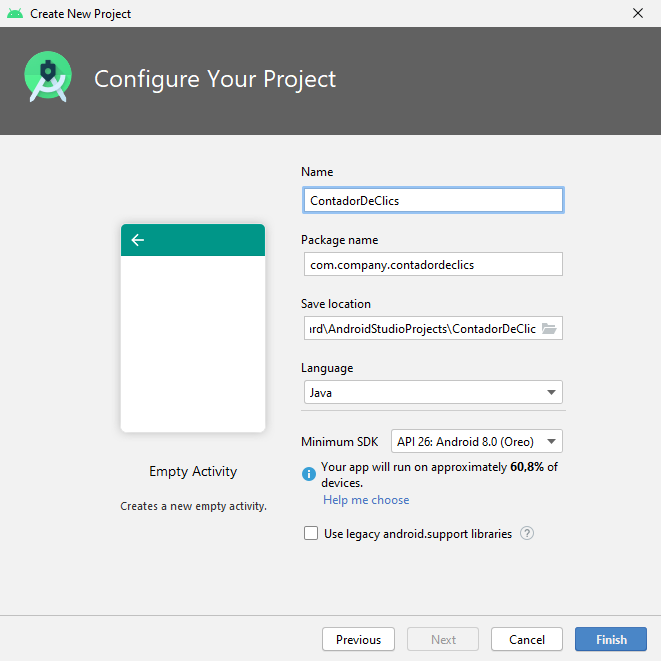Click the back arrow in the activity preview

pos(138,240)
